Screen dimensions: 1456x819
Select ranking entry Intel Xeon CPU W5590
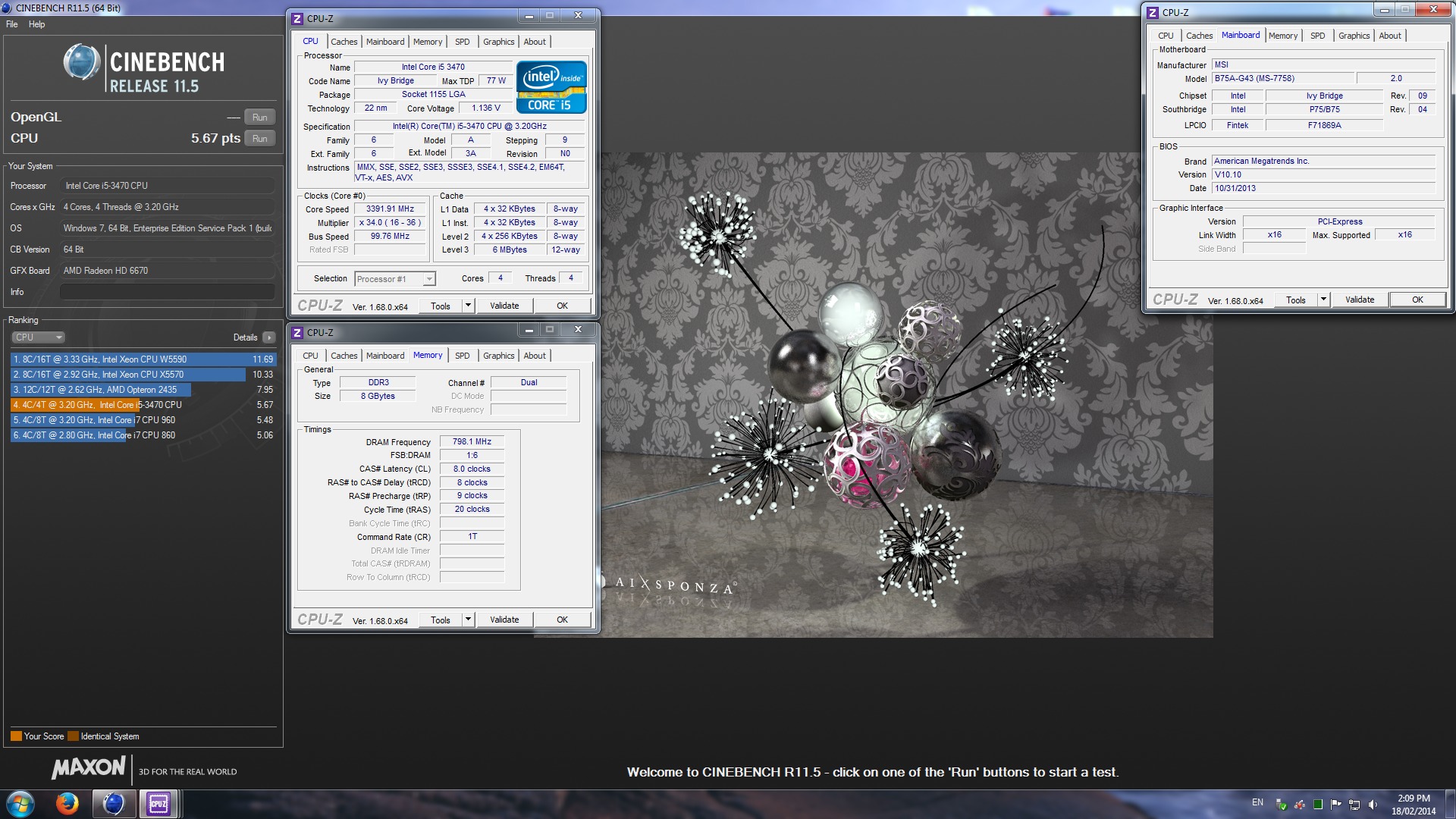143,359
